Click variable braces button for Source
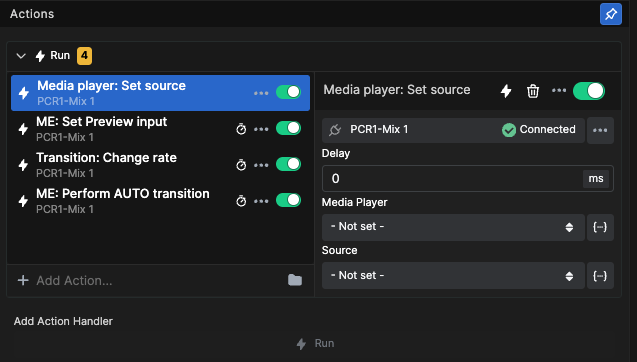This screenshot has width=637, height=362. 600,276
